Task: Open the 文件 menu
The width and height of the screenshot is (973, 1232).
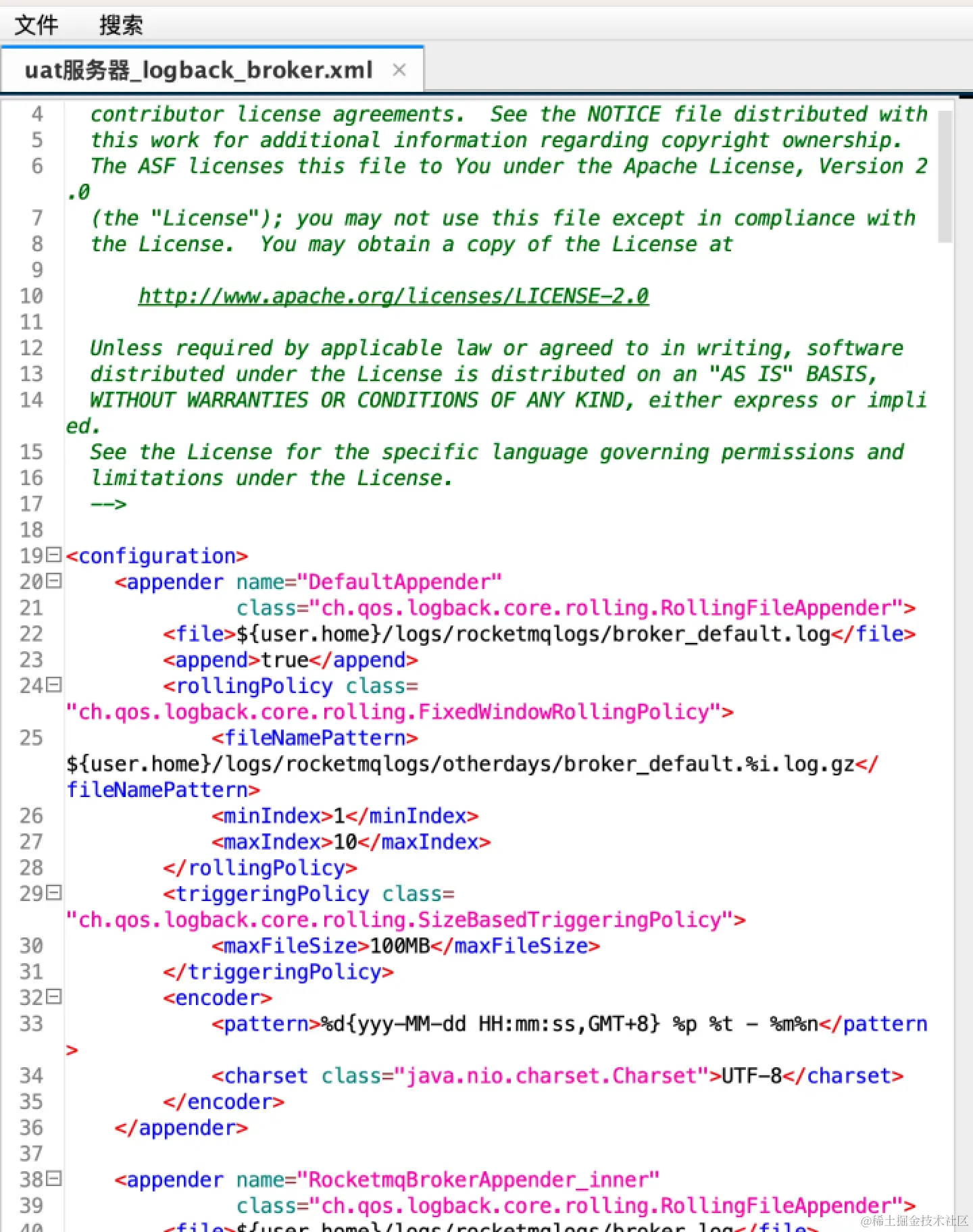Action: 36,25
